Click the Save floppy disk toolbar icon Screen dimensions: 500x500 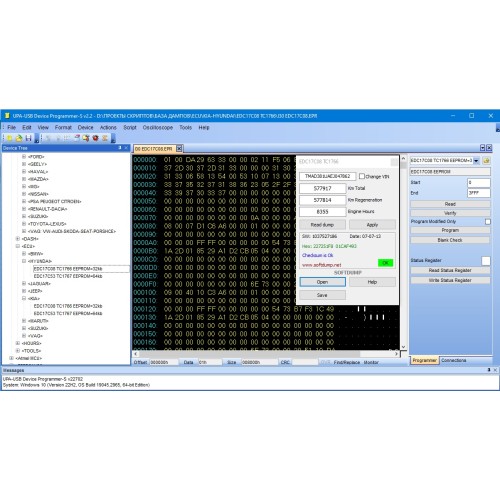point(28,138)
